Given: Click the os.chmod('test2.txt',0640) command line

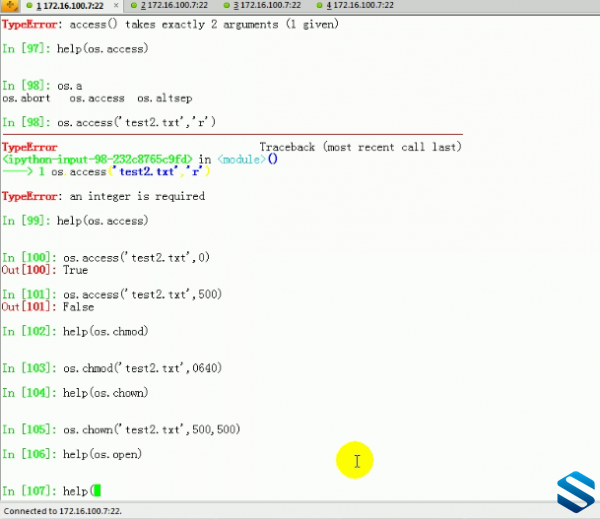Looking at the screenshot, I should (112, 368).
